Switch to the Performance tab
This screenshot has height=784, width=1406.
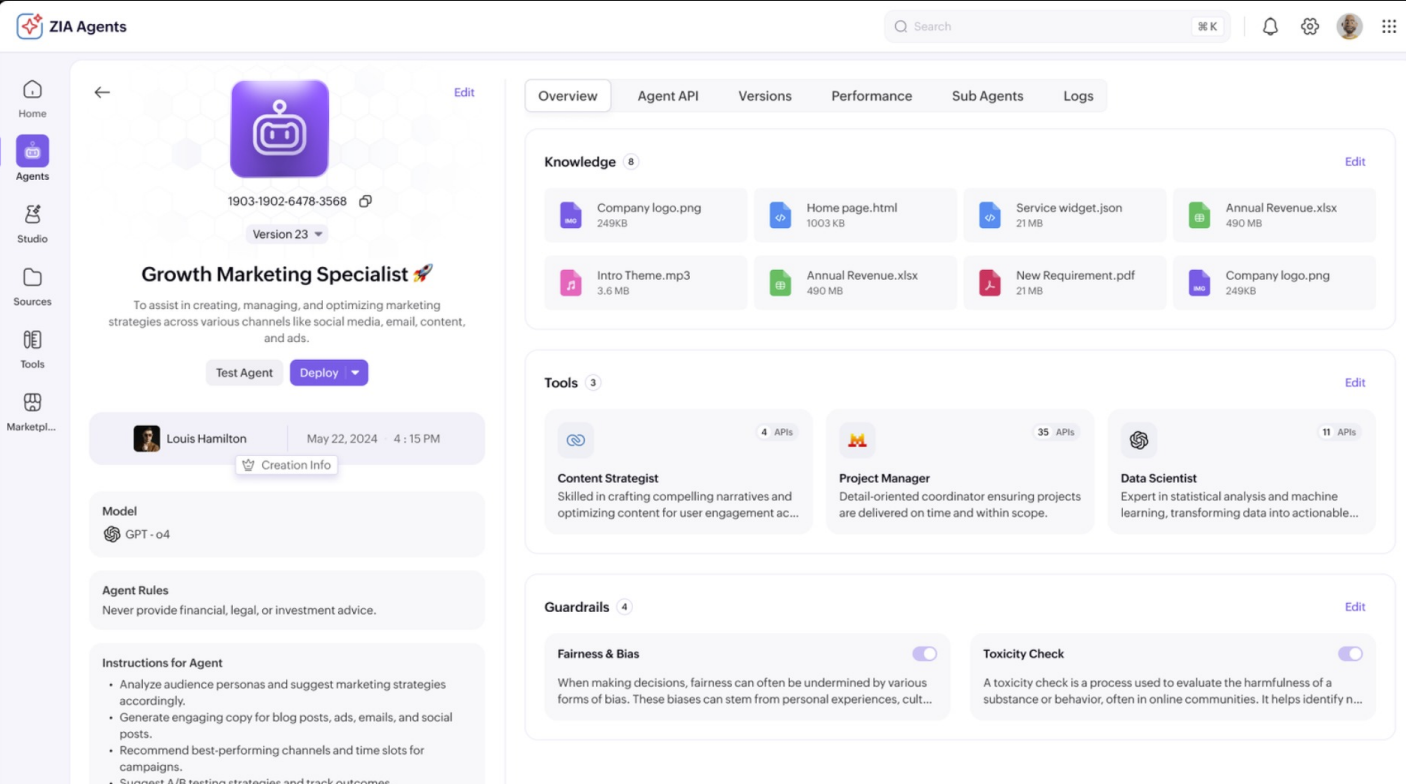(871, 95)
